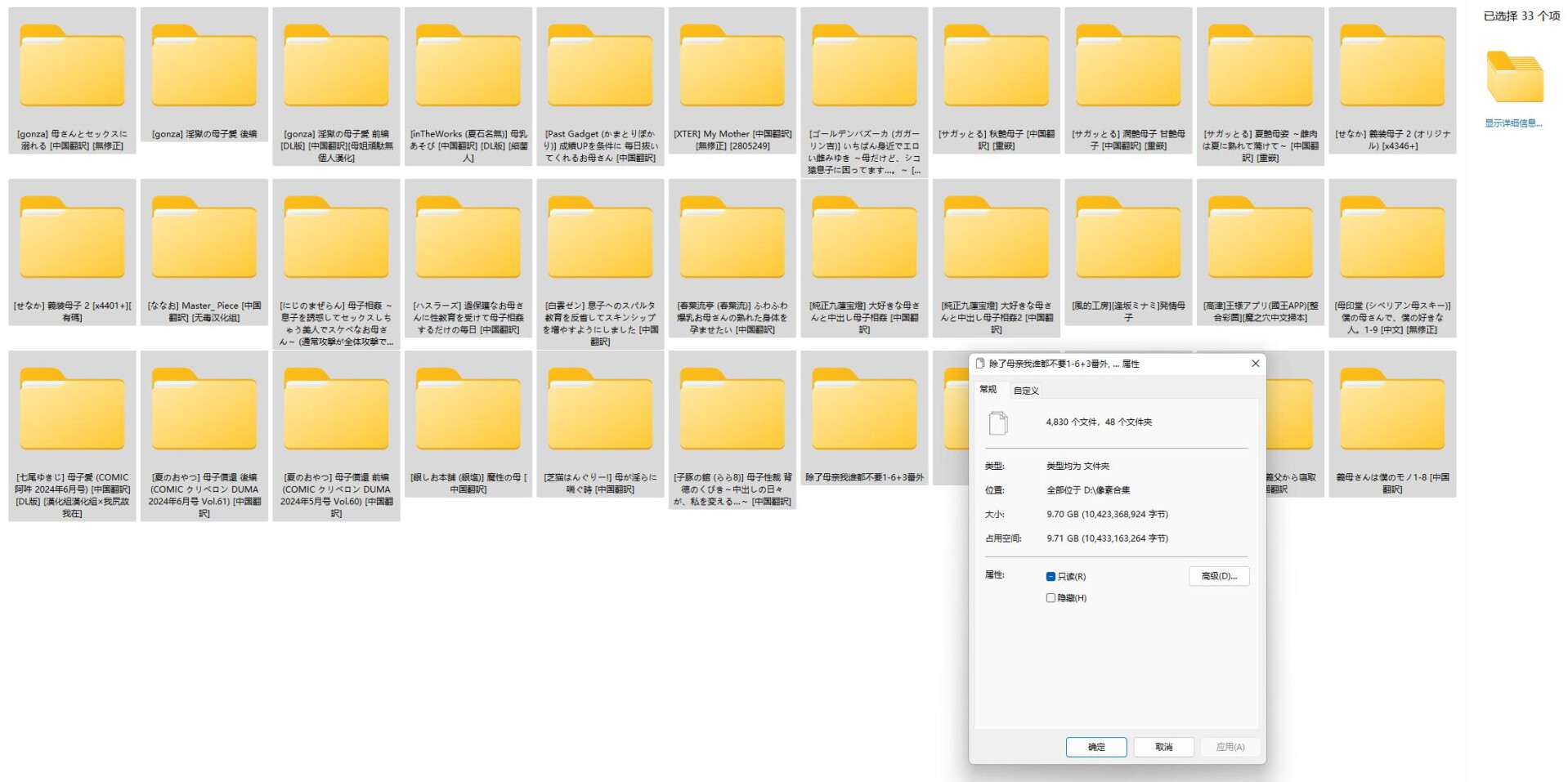Click the file icon in properties dialog

pos(998,423)
